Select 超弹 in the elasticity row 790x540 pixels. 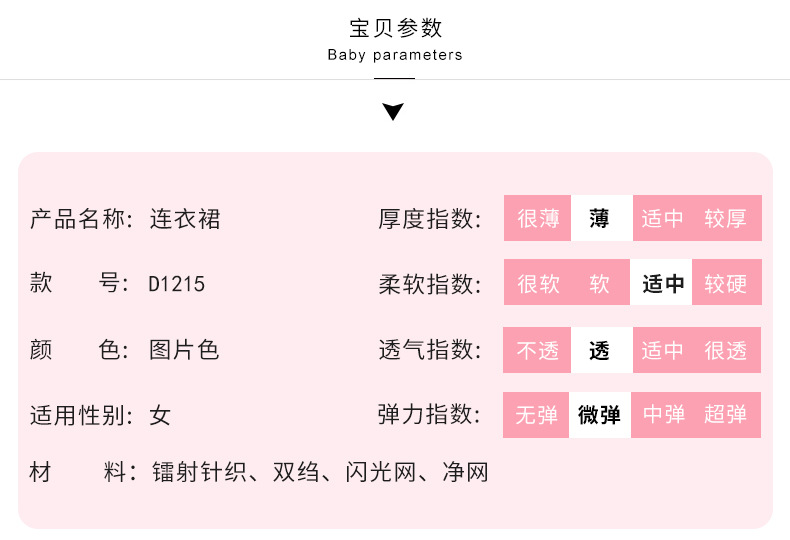tap(725, 415)
